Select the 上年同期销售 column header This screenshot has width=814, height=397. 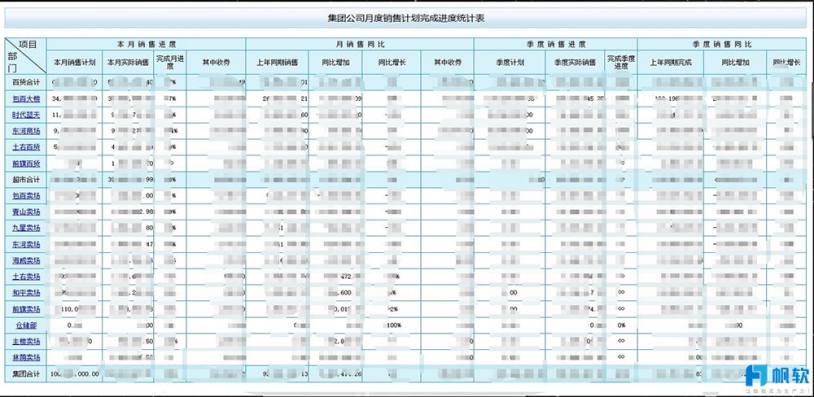(x=277, y=62)
